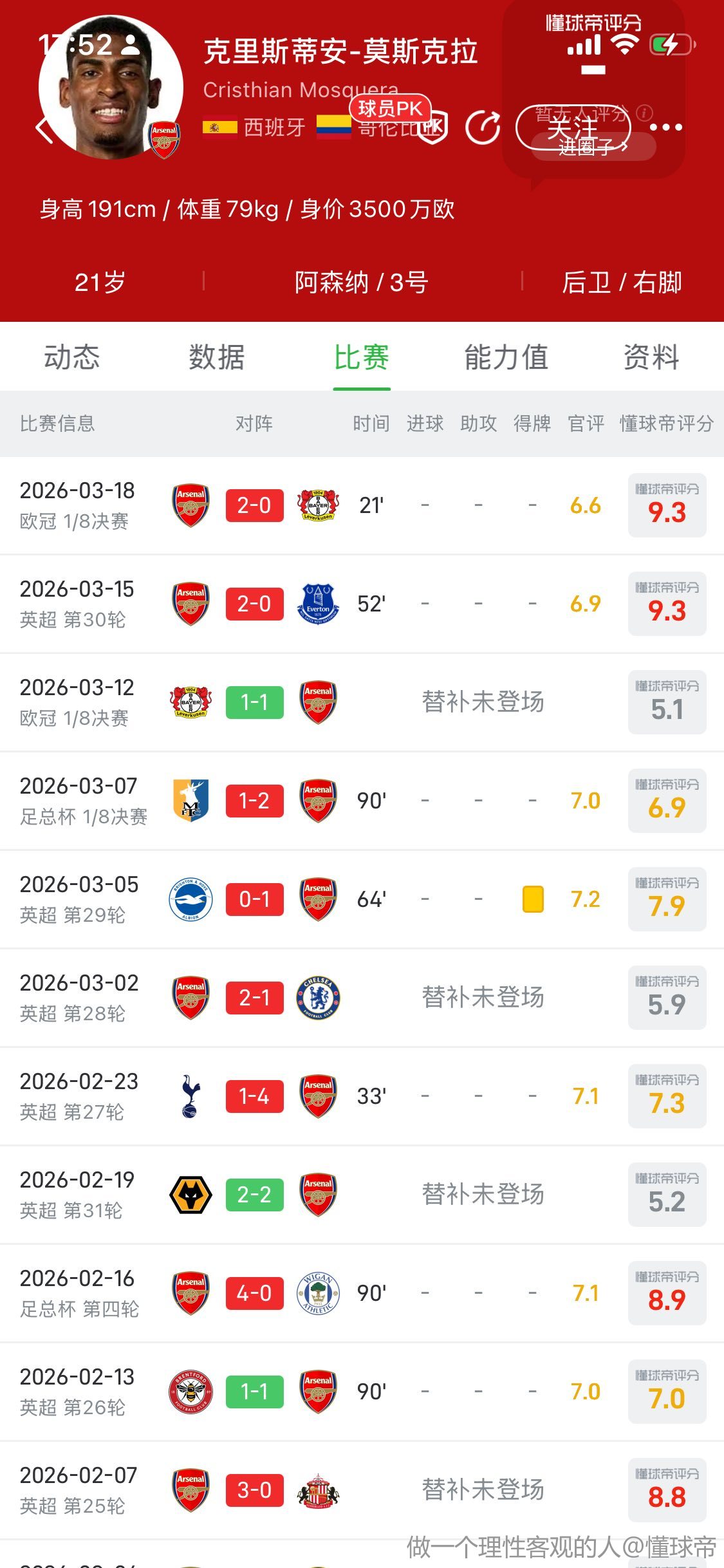Open the 资料 tab
The image size is (724, 1568).
point(651,357)
